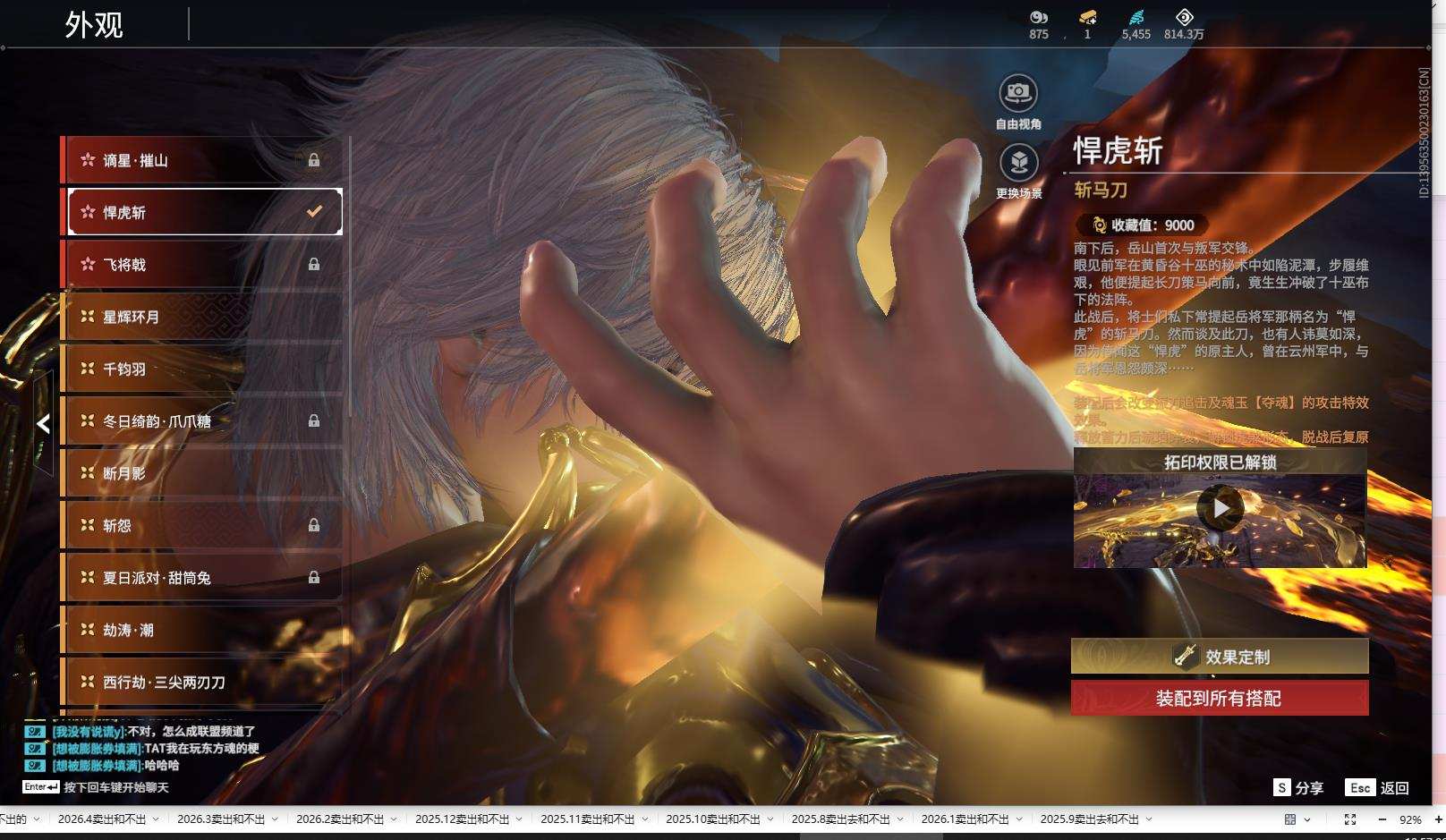Screen dimensions: 1446x840
Task: Open dropdown arrow on 2025.12卖出和不出 sheet
Action: tap(519, 819)
